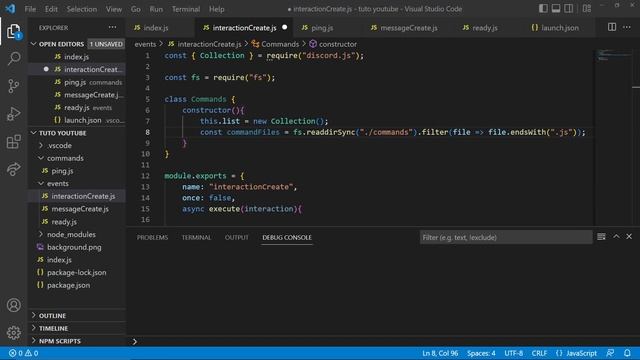Switch to the ready.js editor tab
640x360 pixels.
(x=484, y=28)
